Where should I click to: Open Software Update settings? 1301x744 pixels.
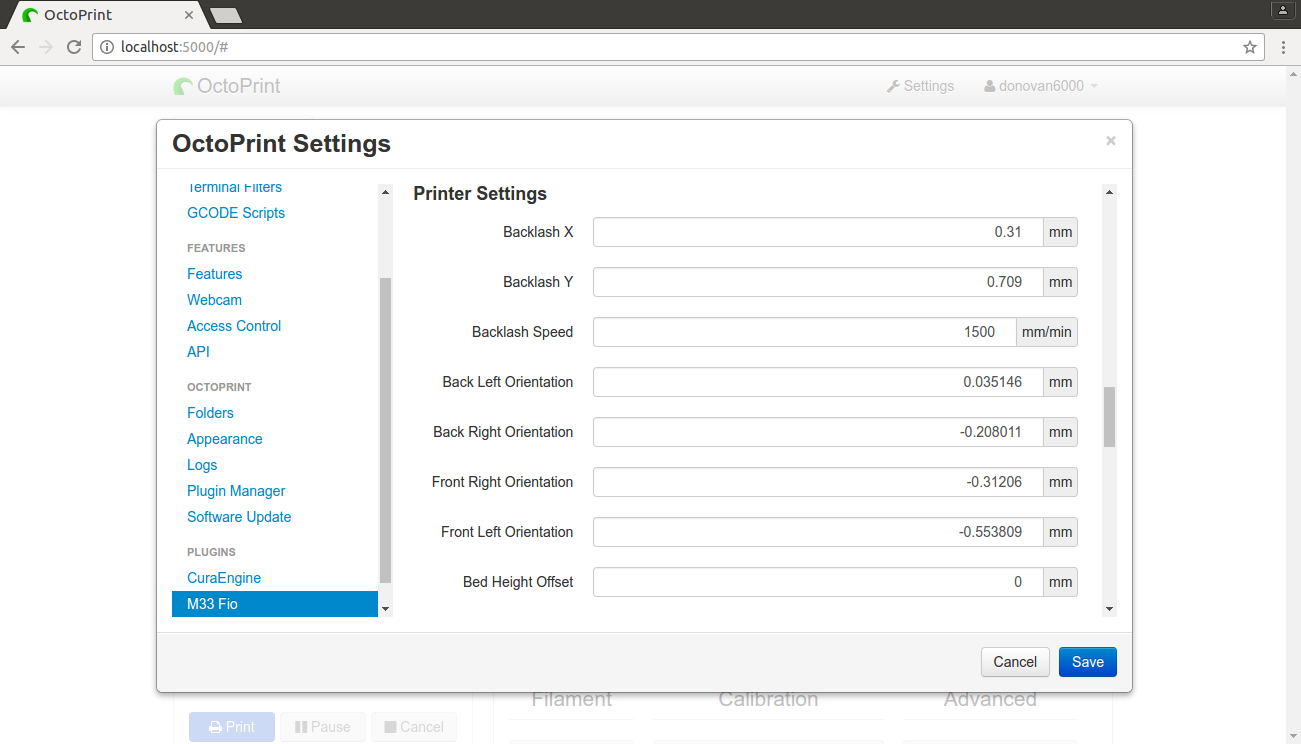coord(239,517)
